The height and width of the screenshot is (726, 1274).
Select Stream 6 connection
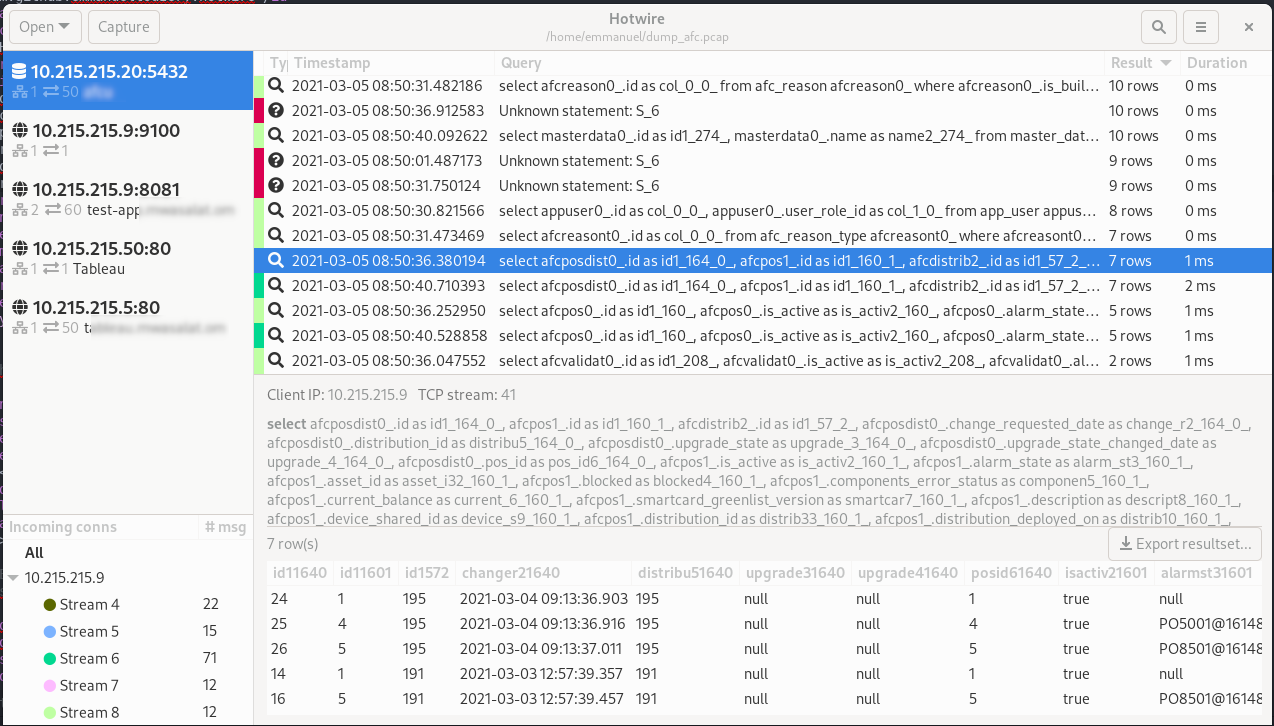pyautogui.click(x=127, y=659)
